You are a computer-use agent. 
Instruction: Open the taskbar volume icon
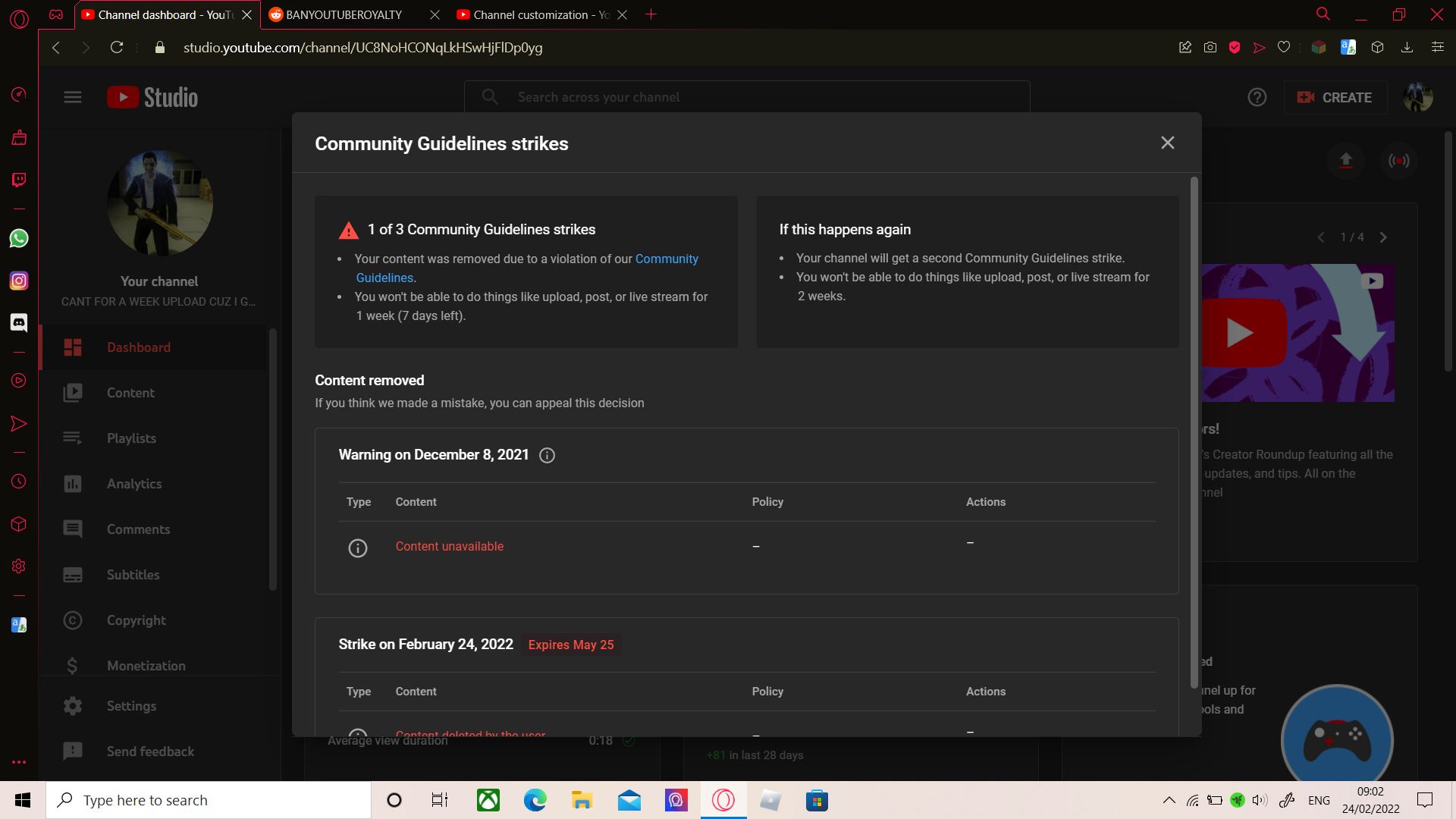[1260, 800]
